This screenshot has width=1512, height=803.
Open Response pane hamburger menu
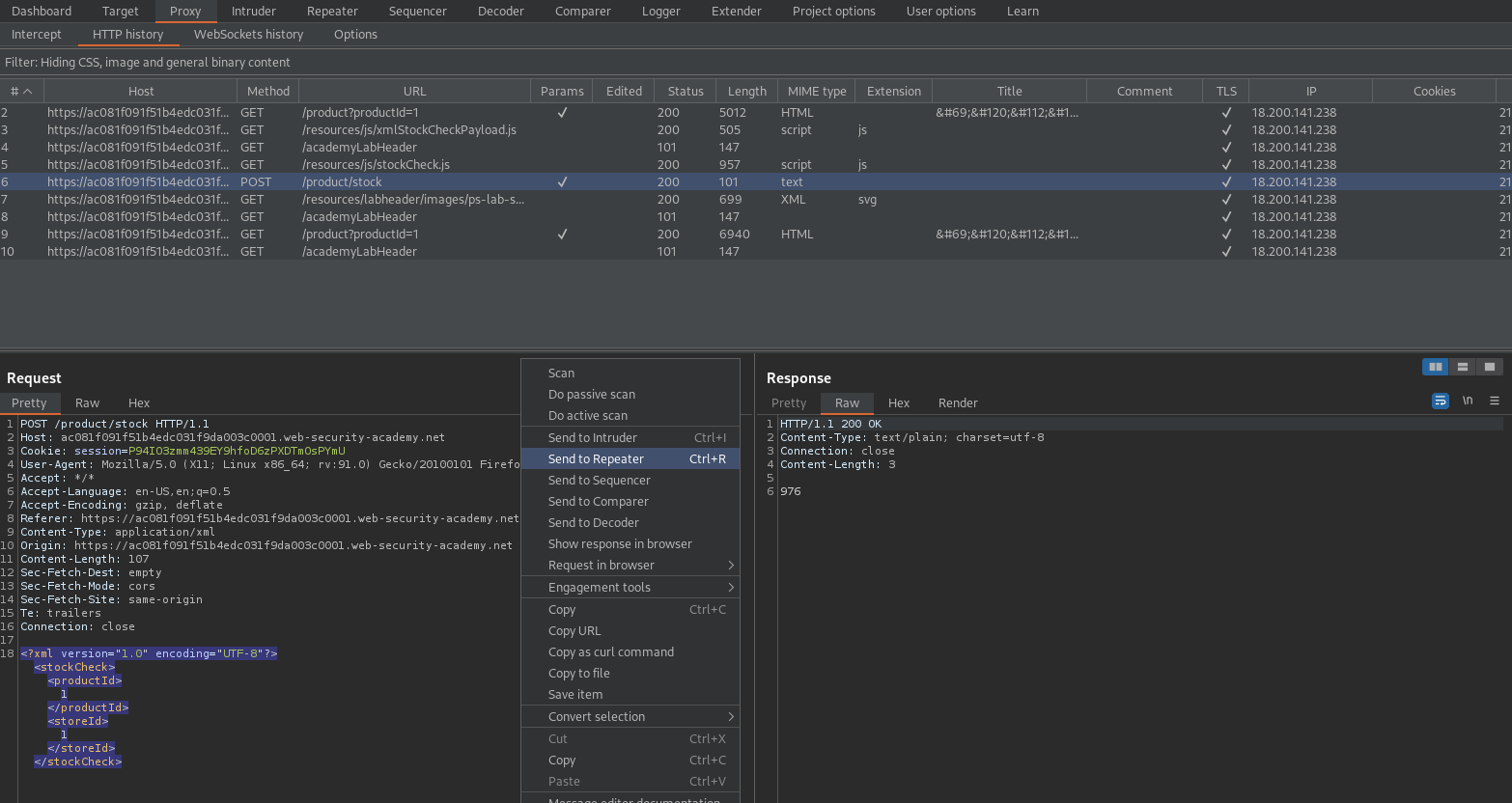click(1495, 401)
